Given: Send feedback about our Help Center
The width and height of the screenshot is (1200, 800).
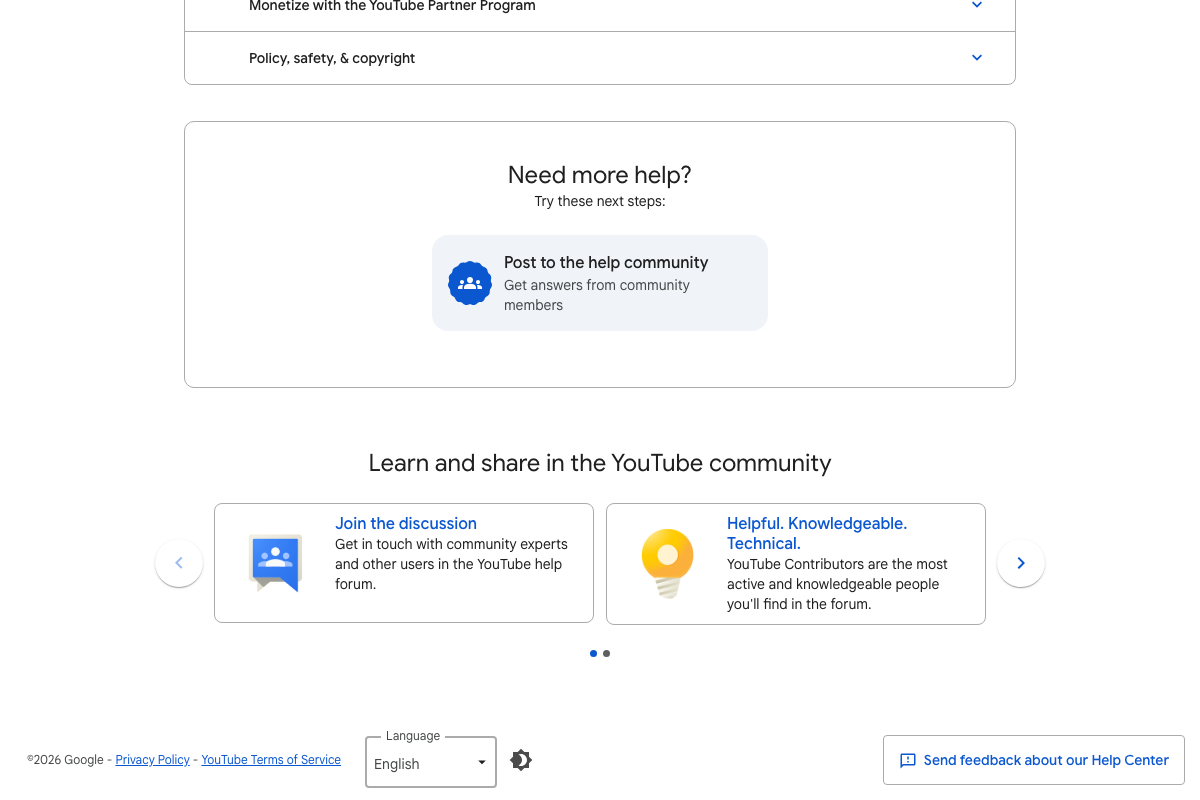Looking at the screenshot, I should 1034,760.
